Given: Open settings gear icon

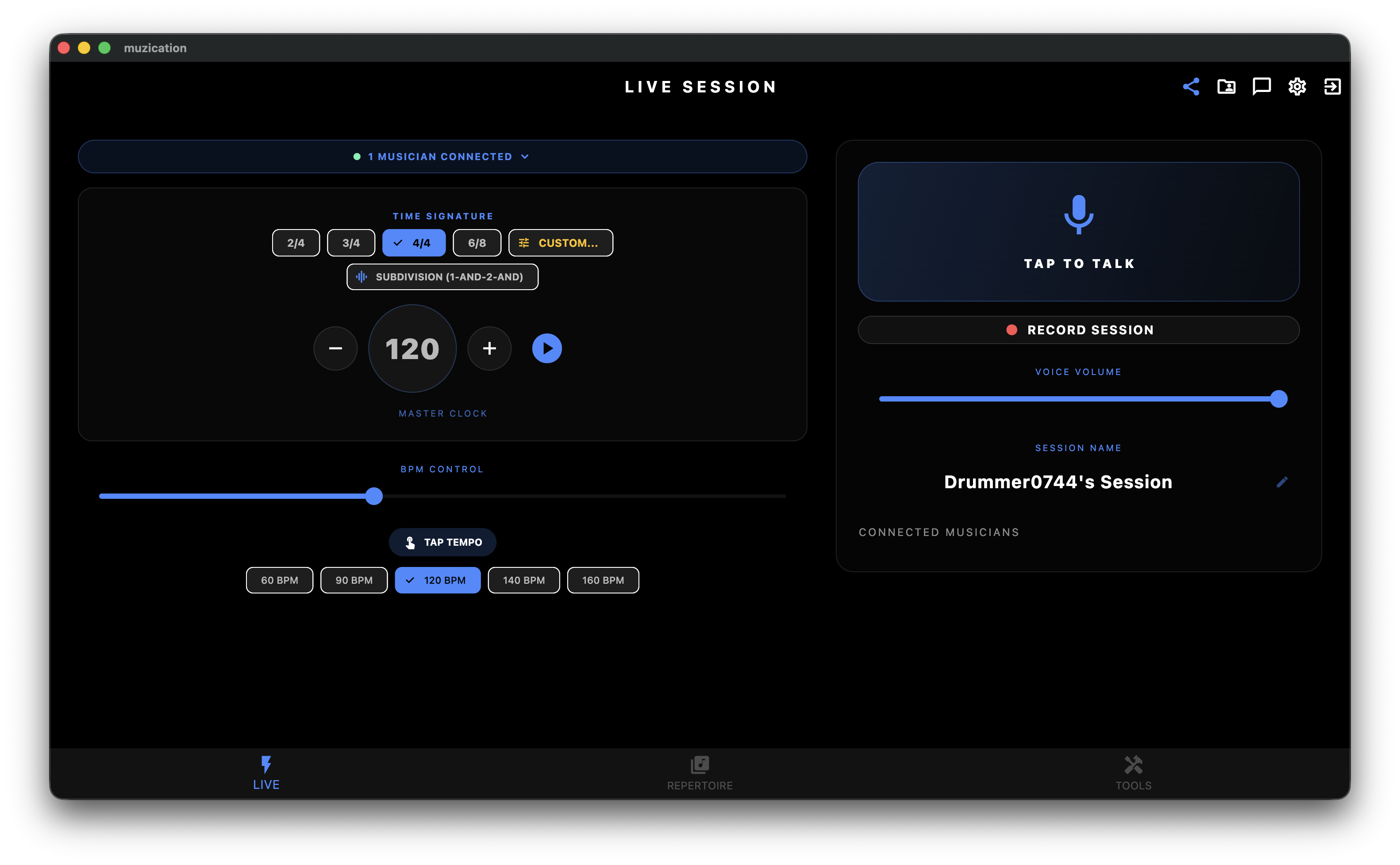Looking at the screenshot, I should (x=1297, y=86).
